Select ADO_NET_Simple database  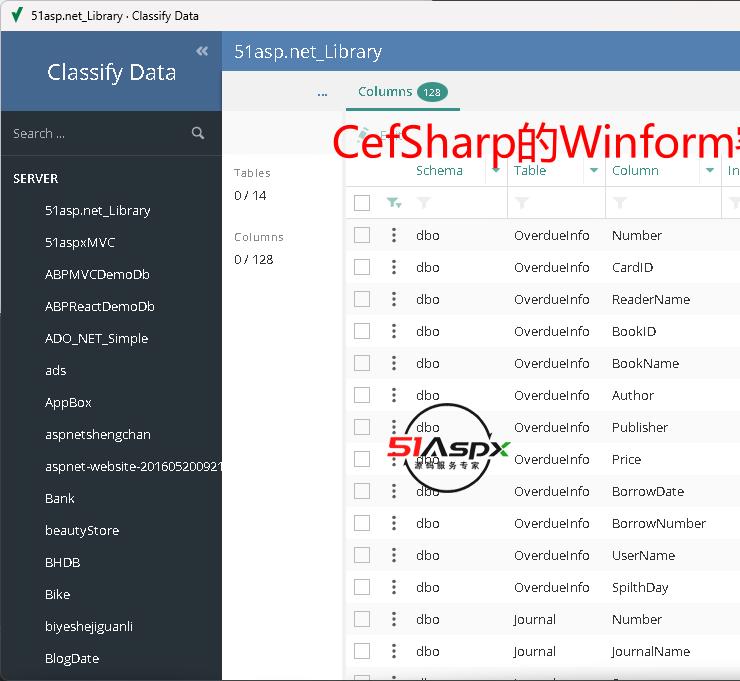click(x=96, y=339)
